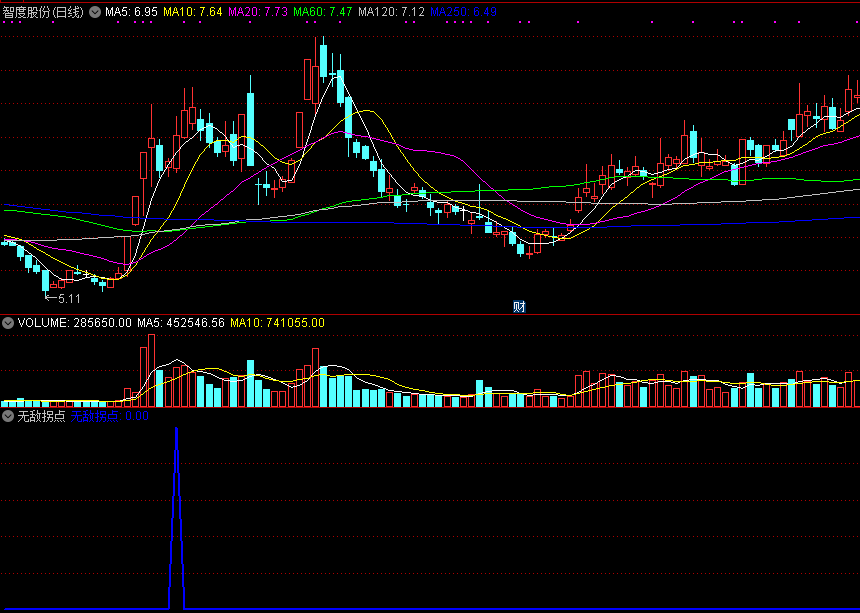
Task: Click the MA5: 6.95 label
Action: pyautogui.click(x=131, y=12)
